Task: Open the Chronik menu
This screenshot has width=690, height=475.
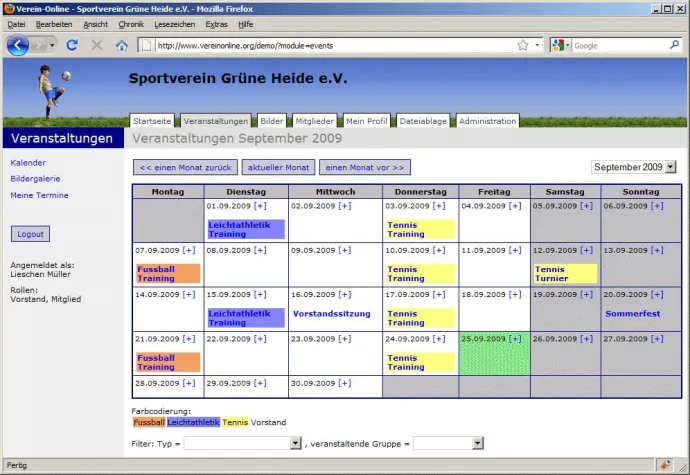Action: pos(131,23)
